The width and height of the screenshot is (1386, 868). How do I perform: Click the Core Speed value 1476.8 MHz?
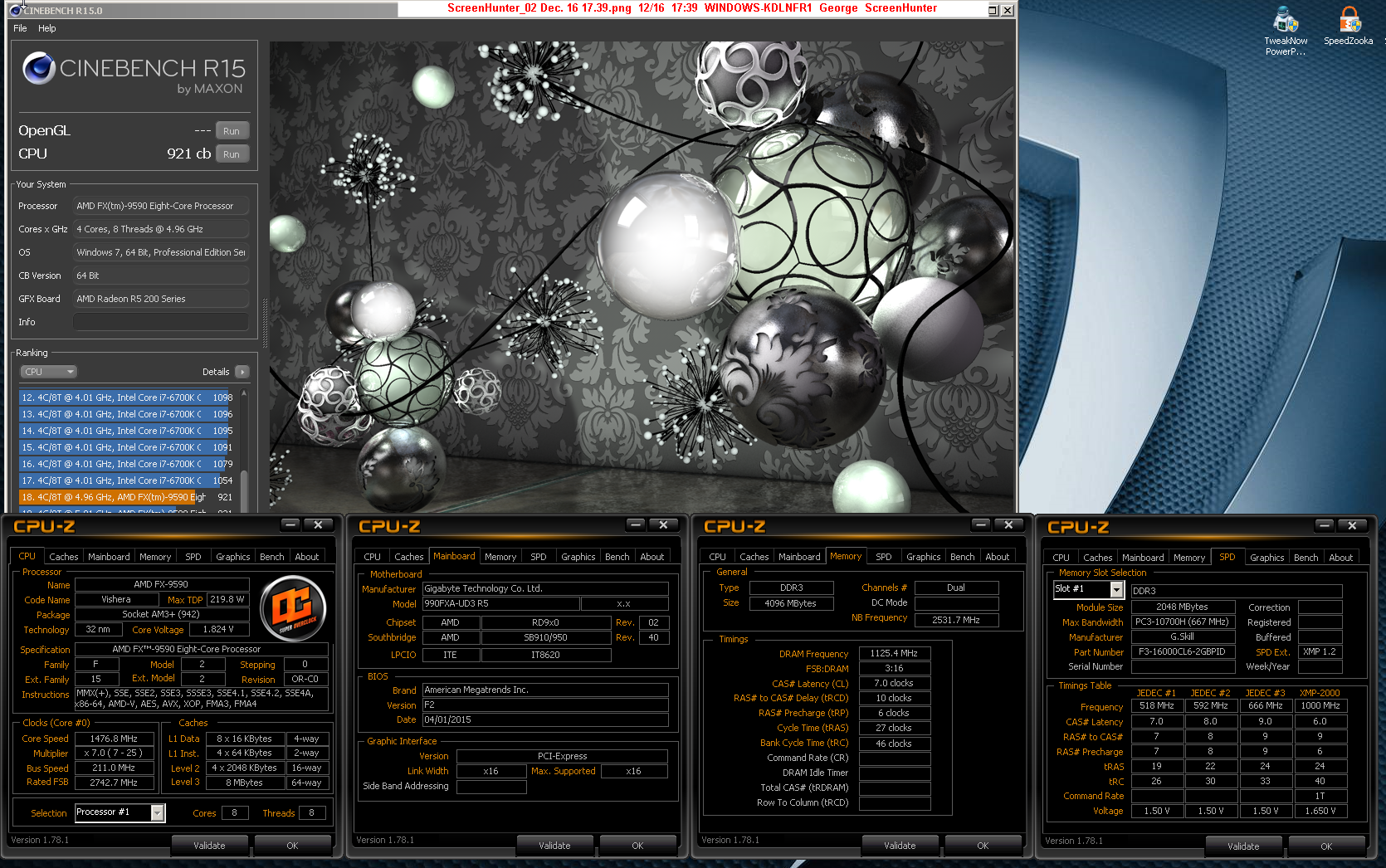[114, 739]
